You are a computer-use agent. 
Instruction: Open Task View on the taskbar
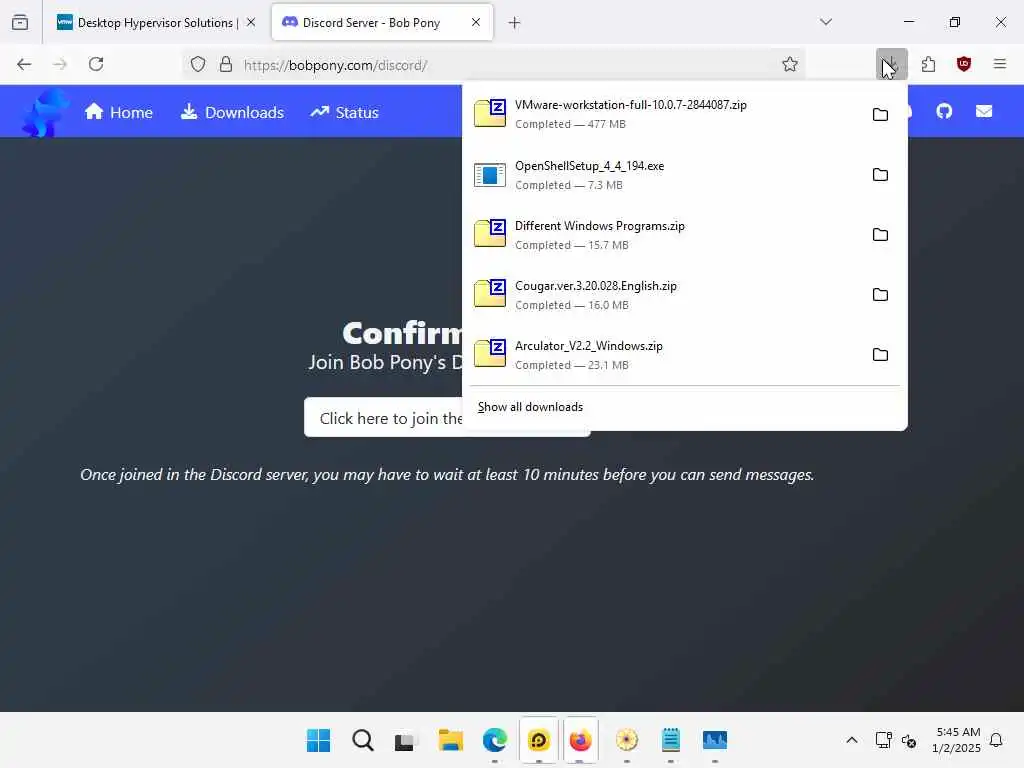pos(405,741)
